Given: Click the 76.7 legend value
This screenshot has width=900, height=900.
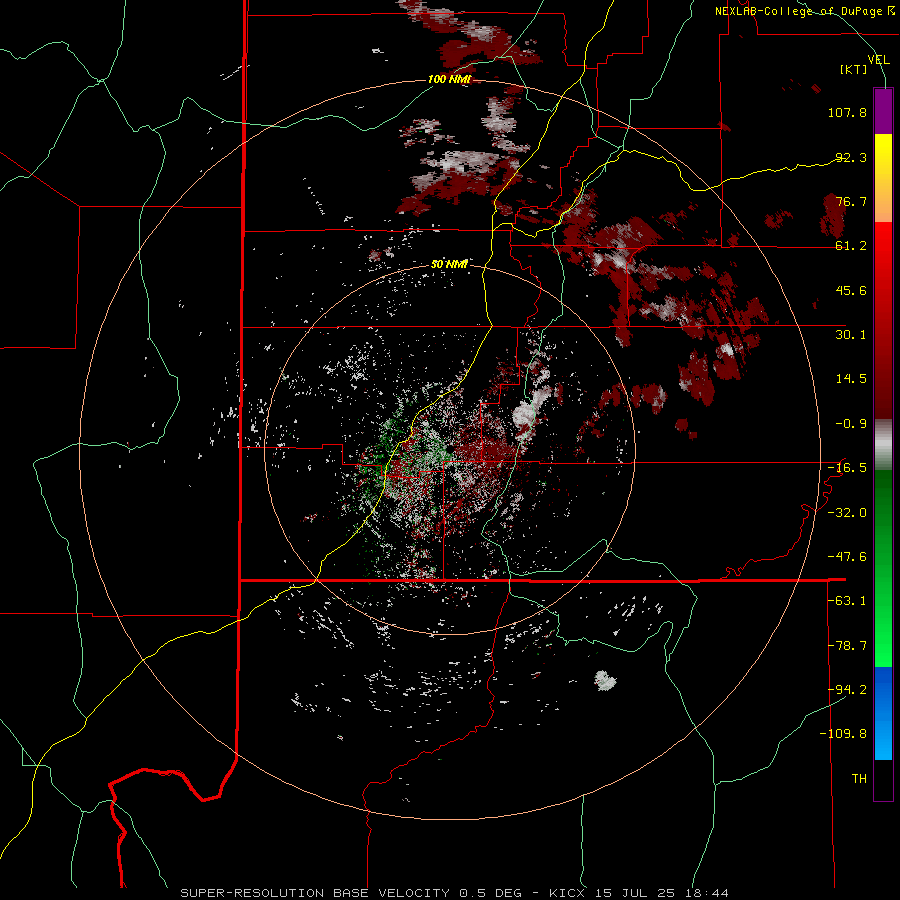Looking at the screenshot, I should [x=851, y=201].
